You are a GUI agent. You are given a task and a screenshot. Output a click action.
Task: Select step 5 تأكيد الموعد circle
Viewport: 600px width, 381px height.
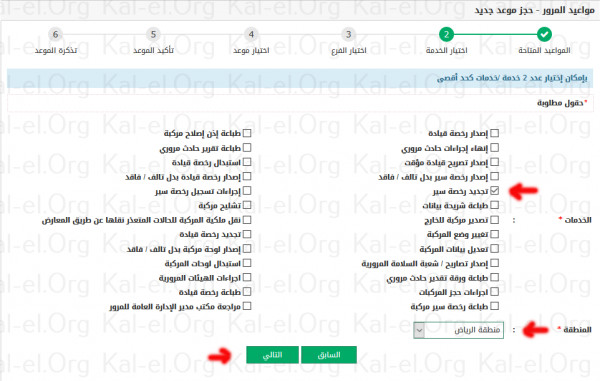coord(153,34)
